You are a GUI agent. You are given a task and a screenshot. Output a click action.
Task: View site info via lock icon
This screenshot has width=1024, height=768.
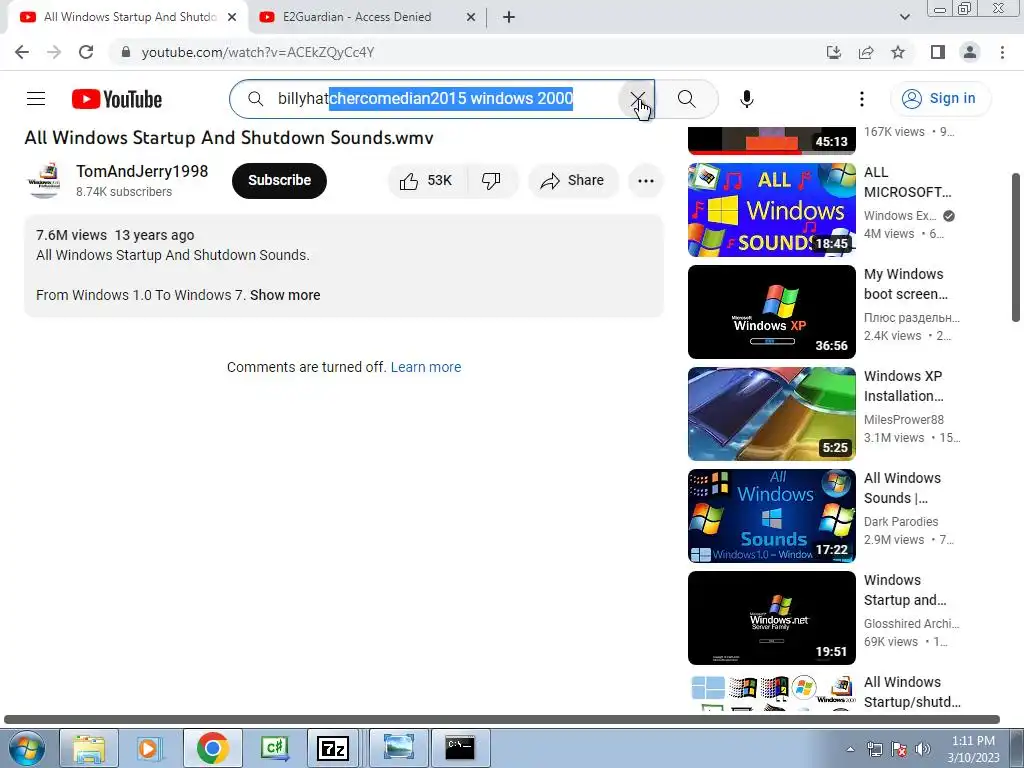(x=126, y=52)
